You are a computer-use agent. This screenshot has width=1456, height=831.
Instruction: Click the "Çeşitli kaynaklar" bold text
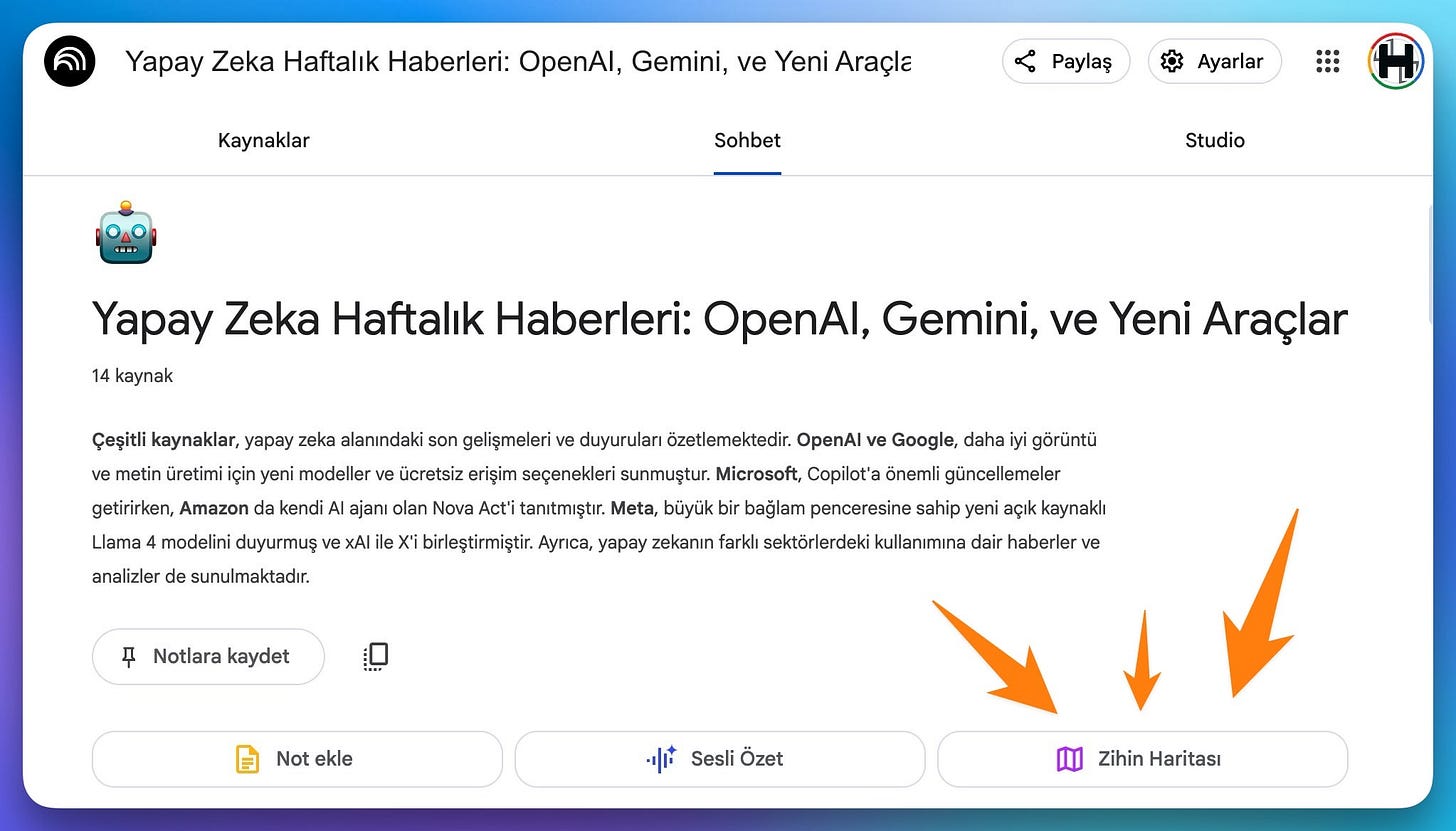pos(163,440)
